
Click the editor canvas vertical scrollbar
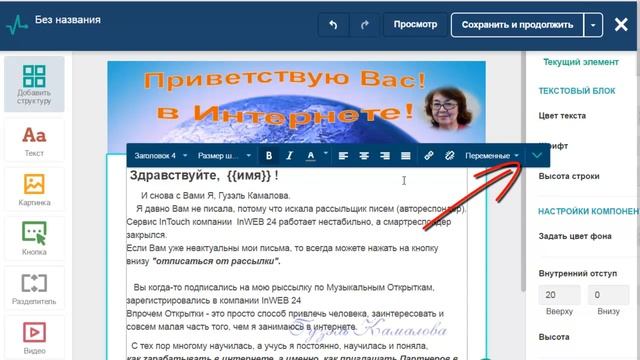[523, 171]
